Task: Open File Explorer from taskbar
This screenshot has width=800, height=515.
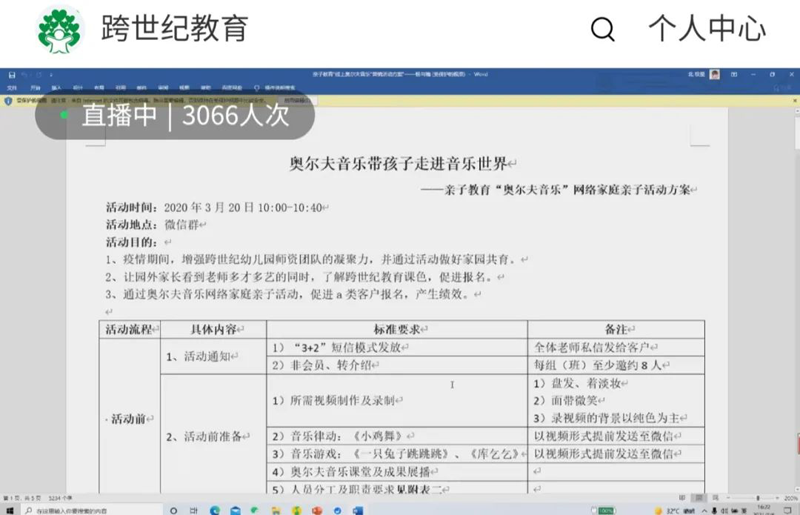Action: pyautogui.click(x=276, y=510)
